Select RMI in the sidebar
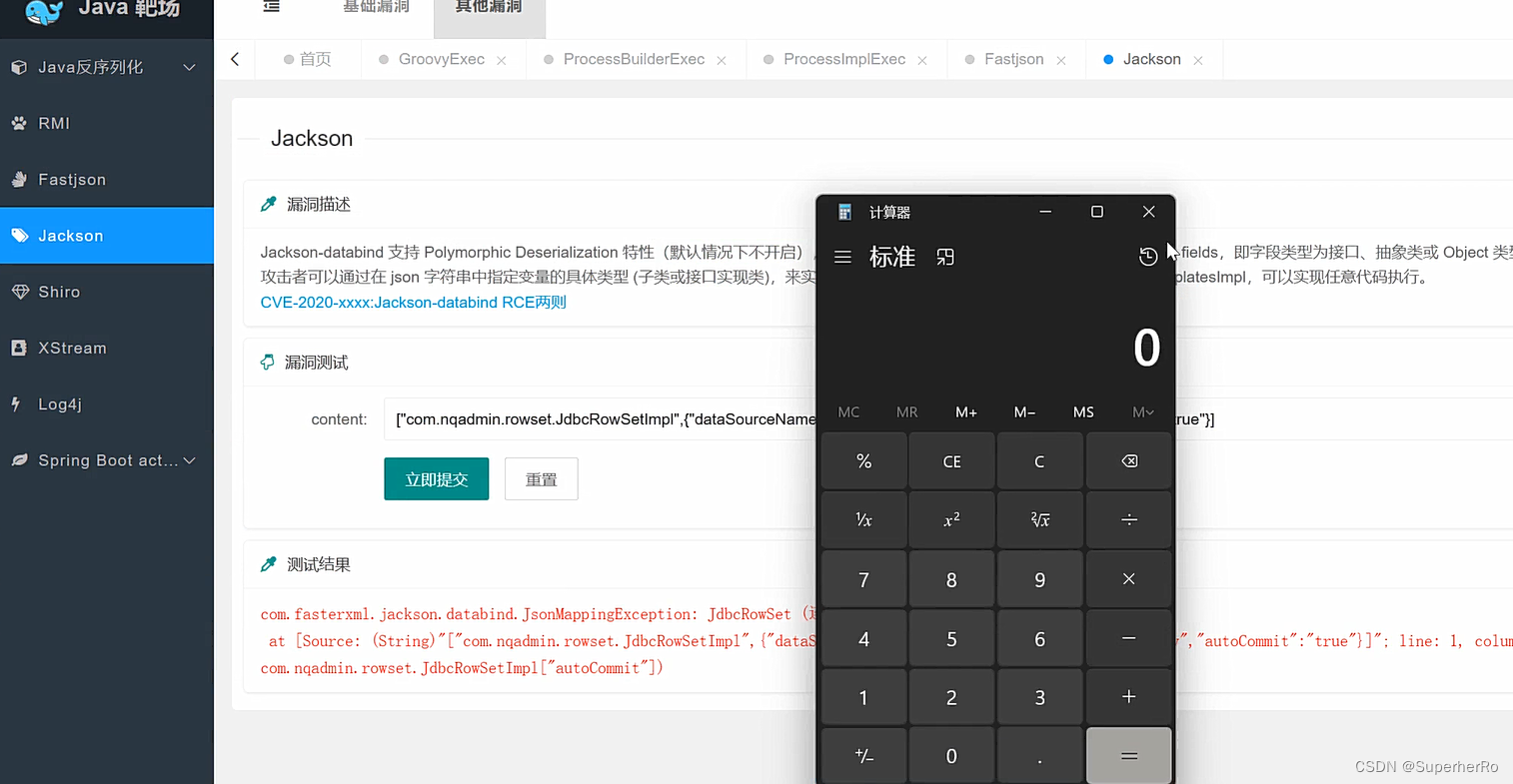Screen dimensions: 1513x784 tap(106, 123)
